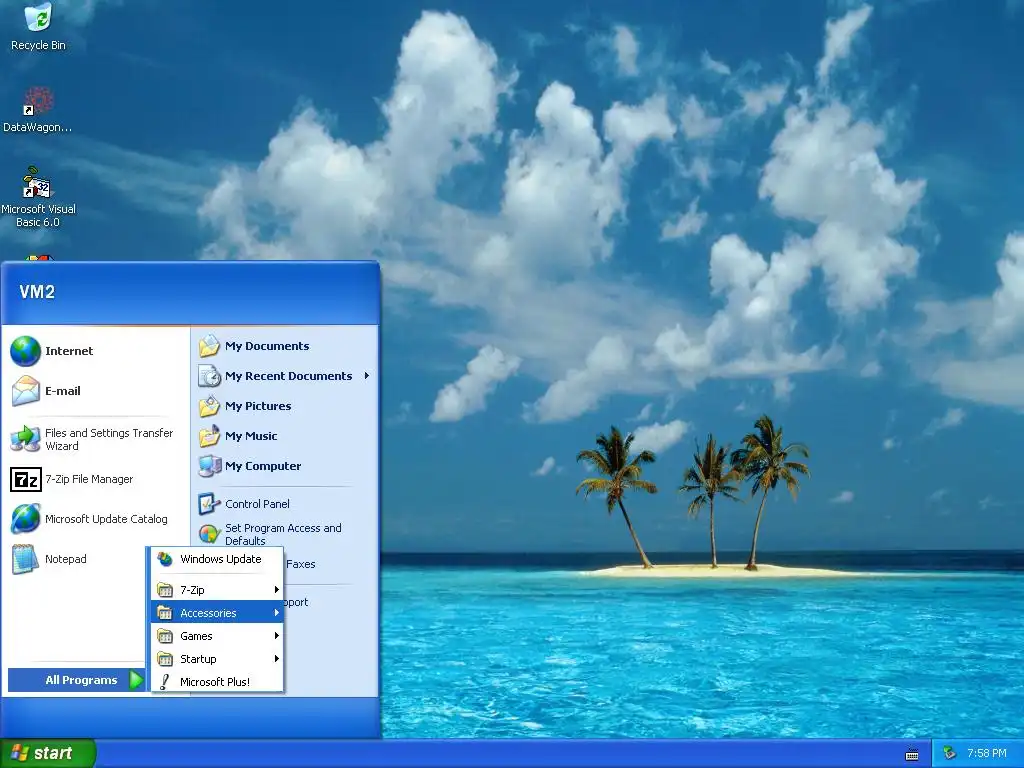The image size is (1024, 768).
Task: Expand the Accessories submenu arrow
Action: coord(277,613)
